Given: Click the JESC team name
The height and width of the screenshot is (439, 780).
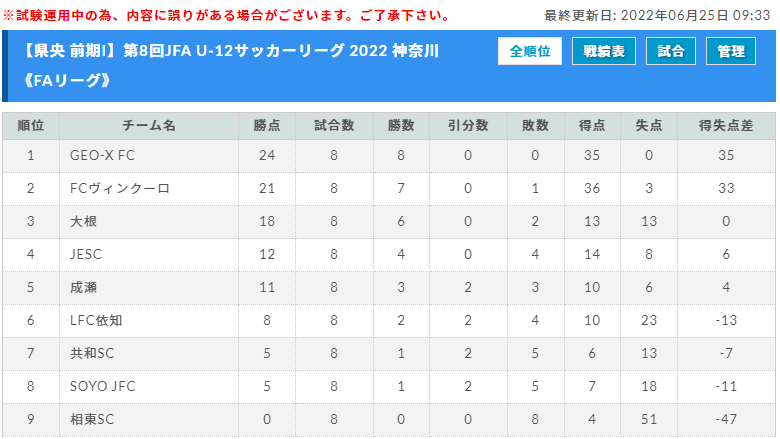Looking at the screenshot, I should (86, 254).
